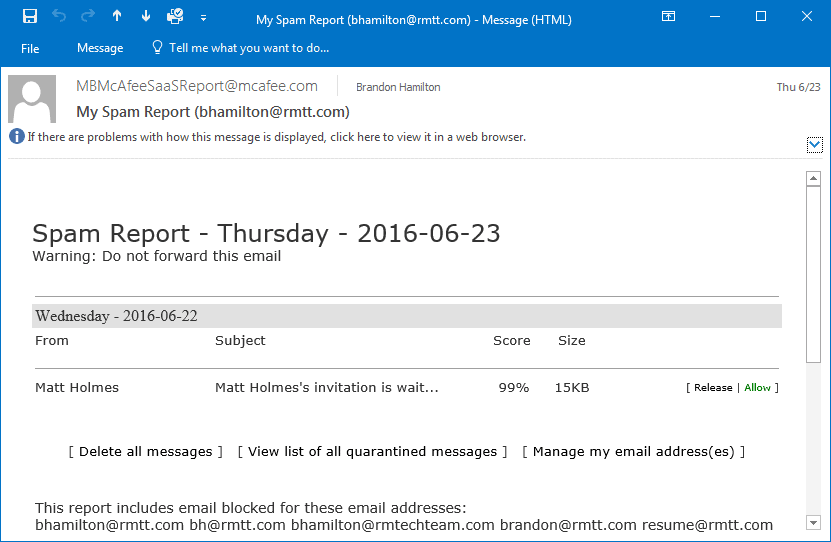831x542 pixels.
Task: Click the From column header
Action: click(x=52, y=341)
